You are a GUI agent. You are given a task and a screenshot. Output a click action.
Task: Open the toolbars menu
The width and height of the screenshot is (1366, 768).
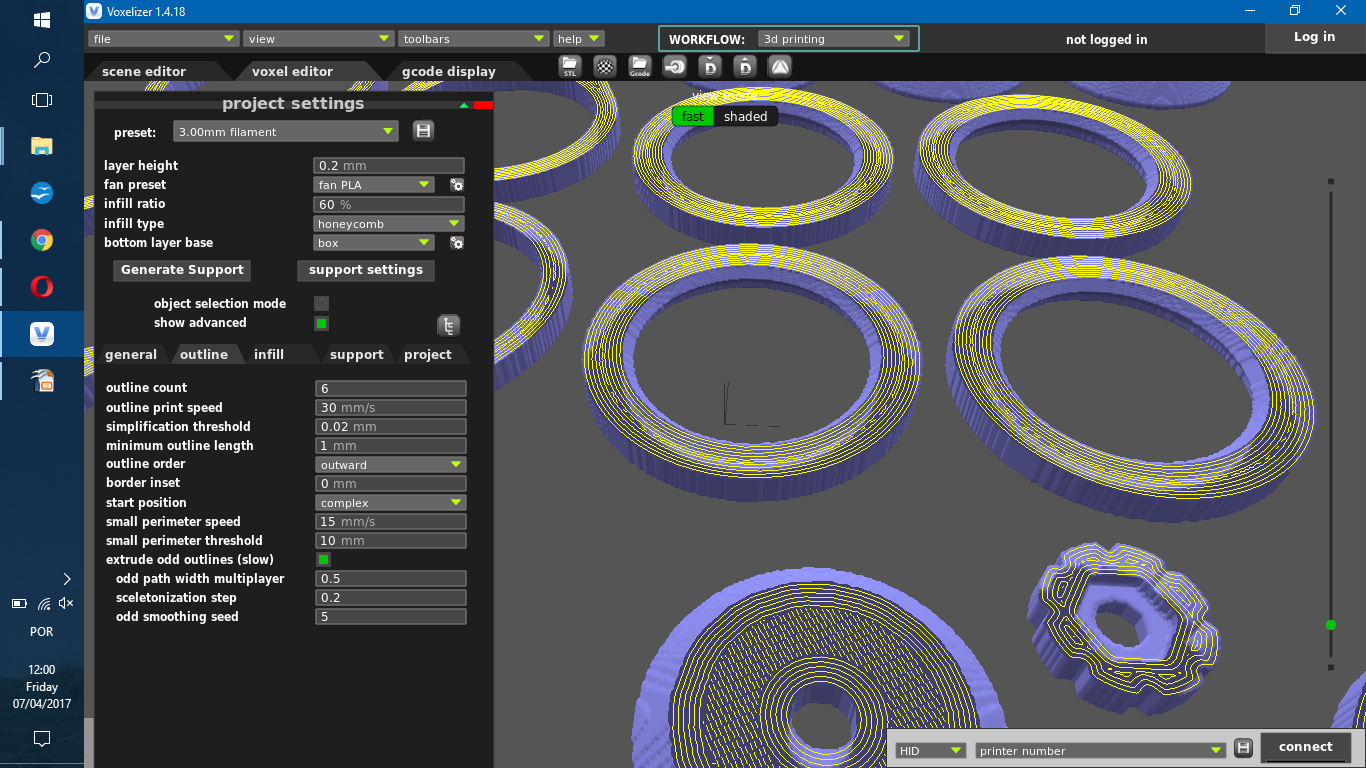[x=474, y=39]
